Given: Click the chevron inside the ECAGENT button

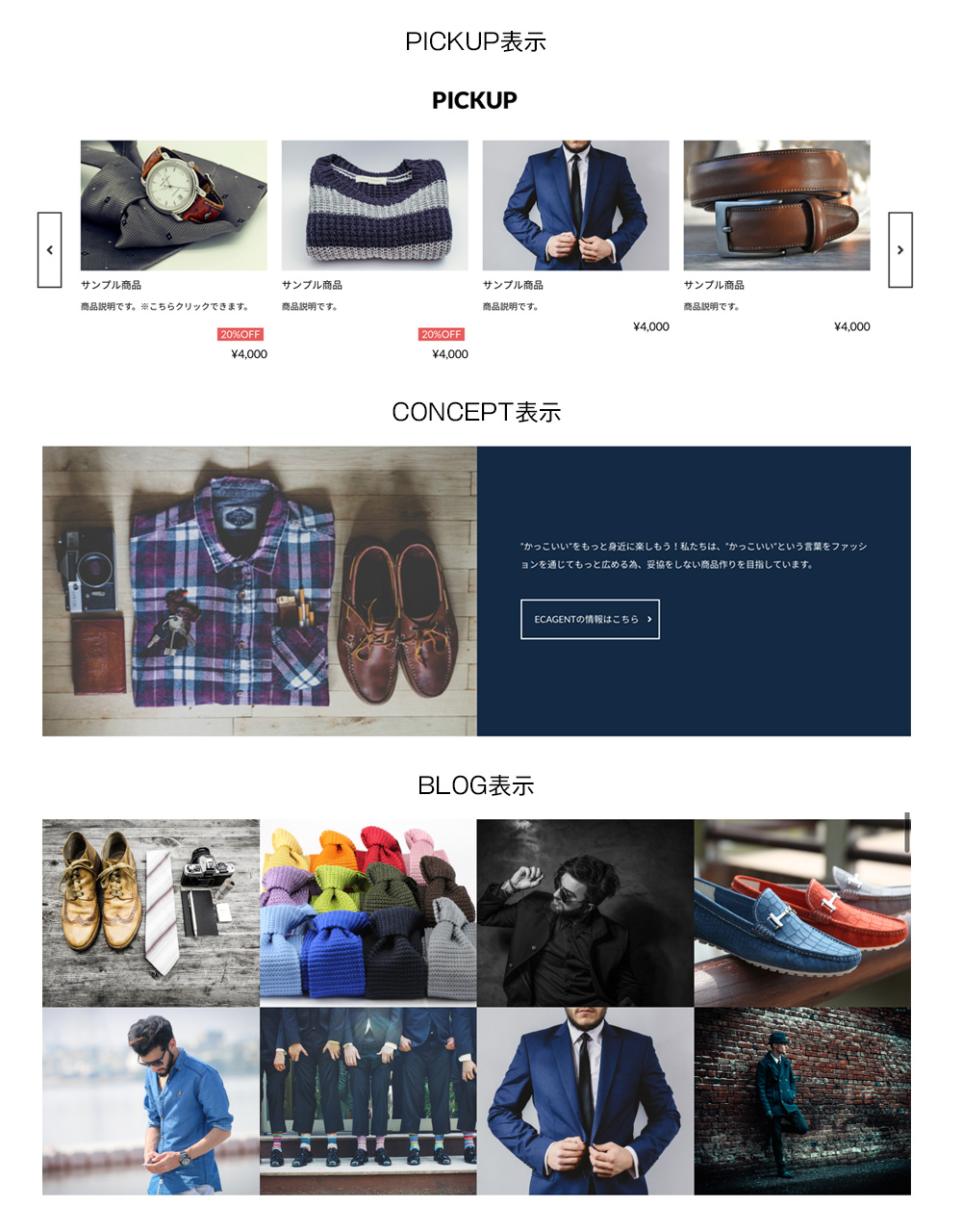Looking at the screenshot, I should point(649,619).
